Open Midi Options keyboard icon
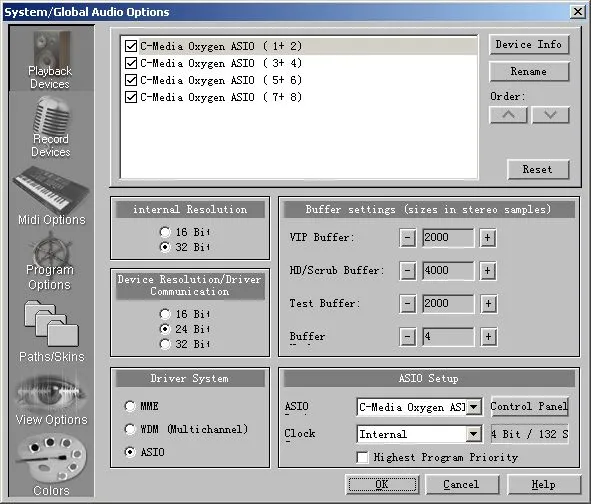Viewport: 591px width, 504px height. [x=51, y=189]
